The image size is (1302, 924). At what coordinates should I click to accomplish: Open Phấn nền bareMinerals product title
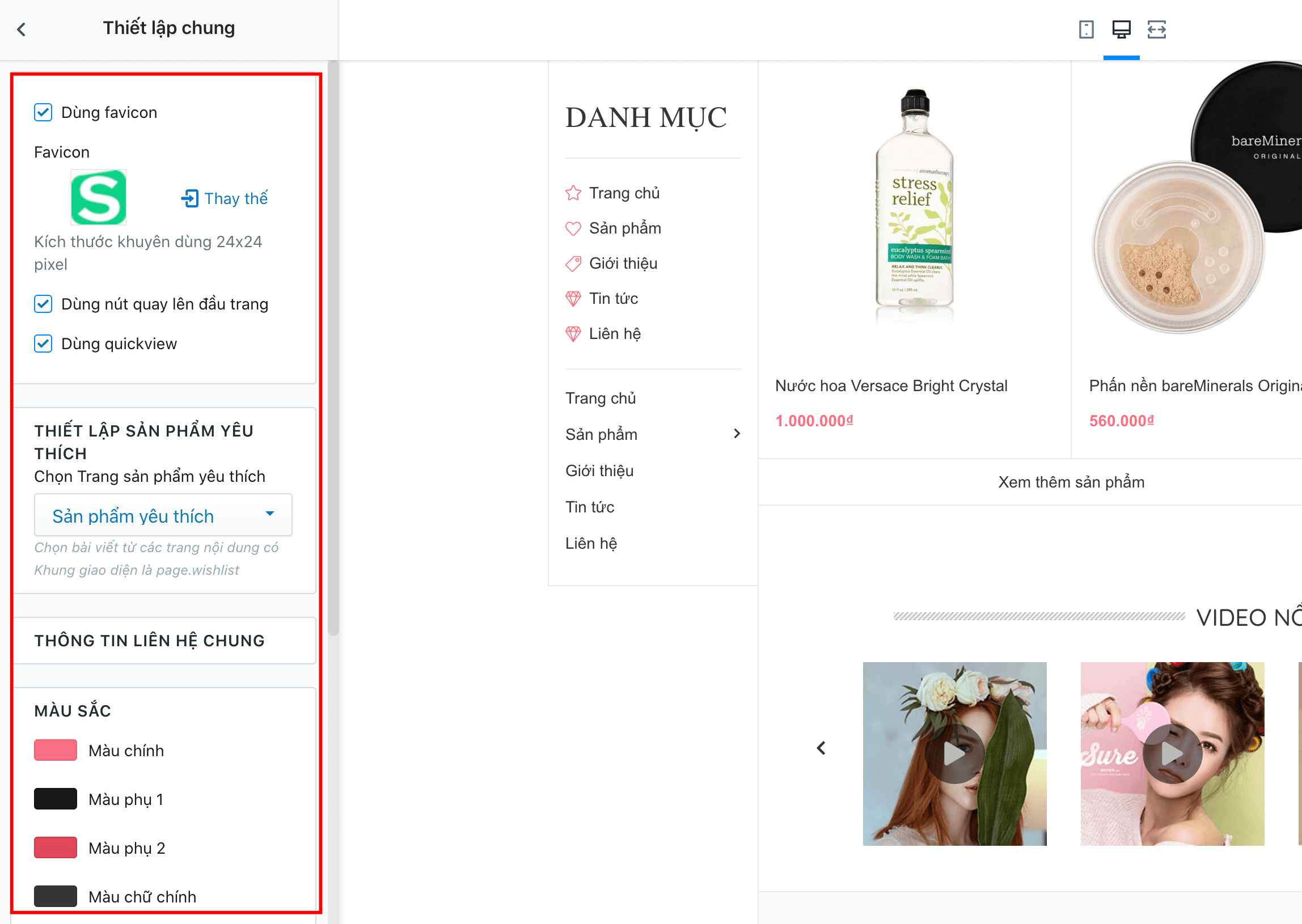pos(1195,387)
